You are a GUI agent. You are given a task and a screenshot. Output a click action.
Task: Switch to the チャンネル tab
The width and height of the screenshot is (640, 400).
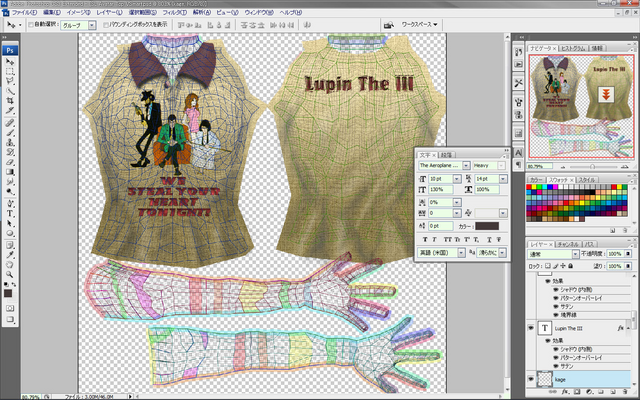tap(568, 244)
